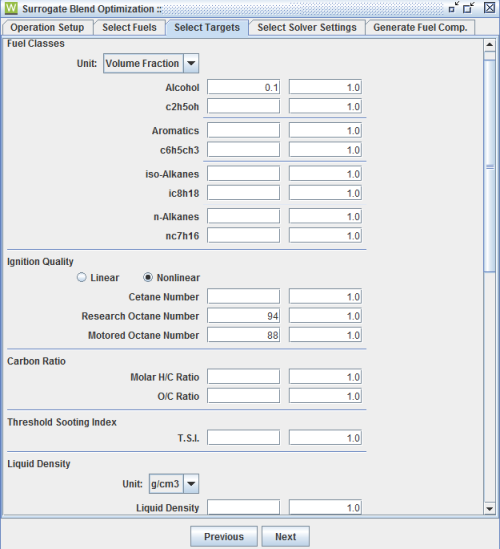Click the Research Octane Number label
This screenshot has width=500, height=549.
click(140, 316)
